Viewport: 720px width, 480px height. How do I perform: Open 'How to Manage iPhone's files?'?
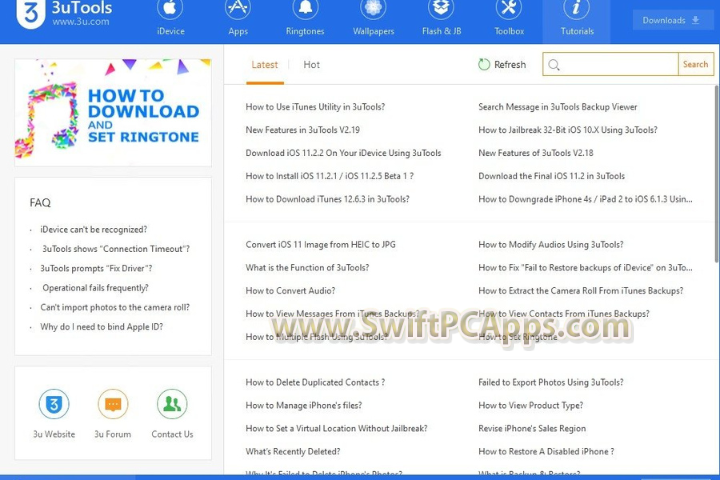(x=304, y=405)
